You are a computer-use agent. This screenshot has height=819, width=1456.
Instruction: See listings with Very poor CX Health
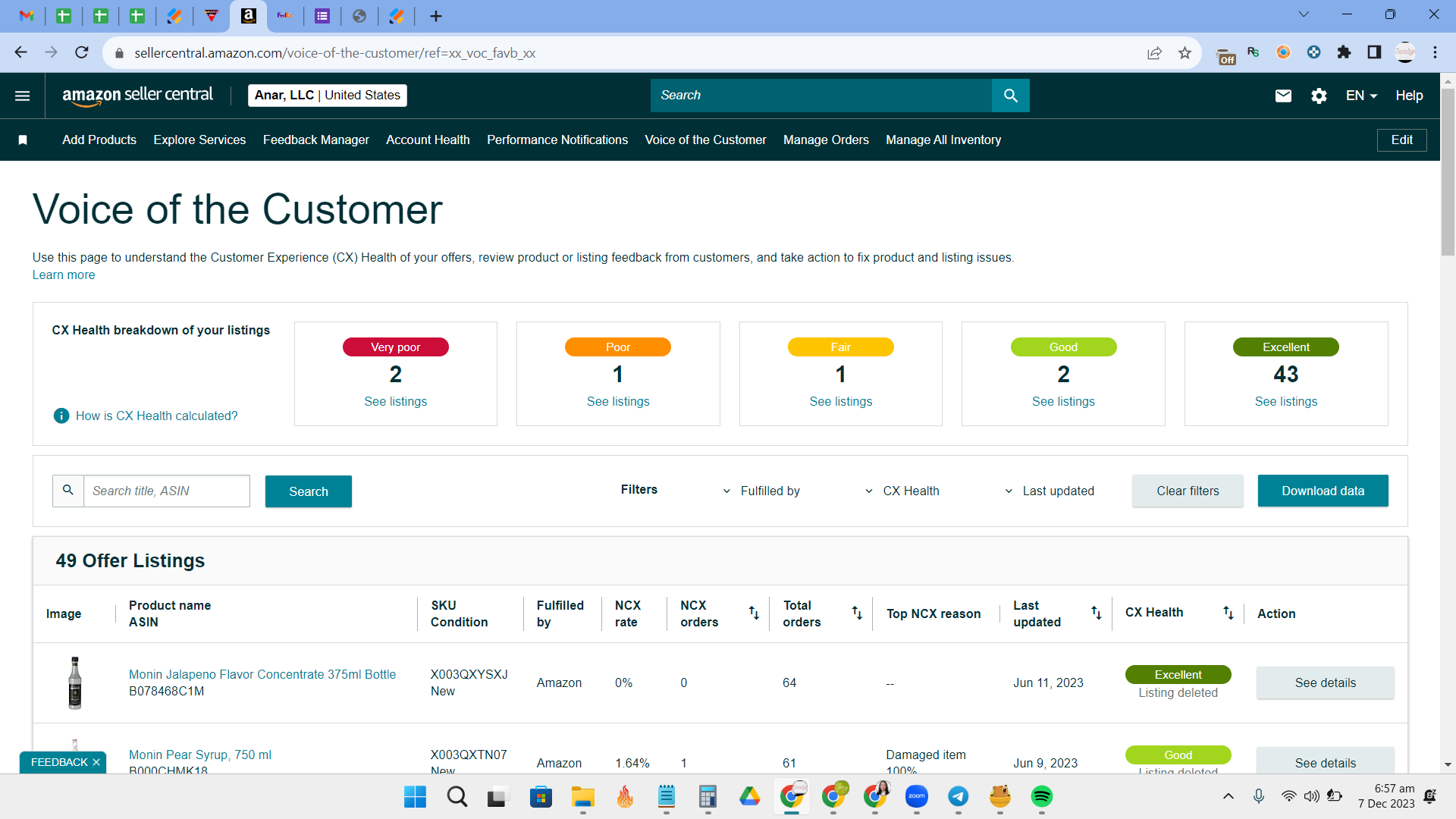[395, 402]
